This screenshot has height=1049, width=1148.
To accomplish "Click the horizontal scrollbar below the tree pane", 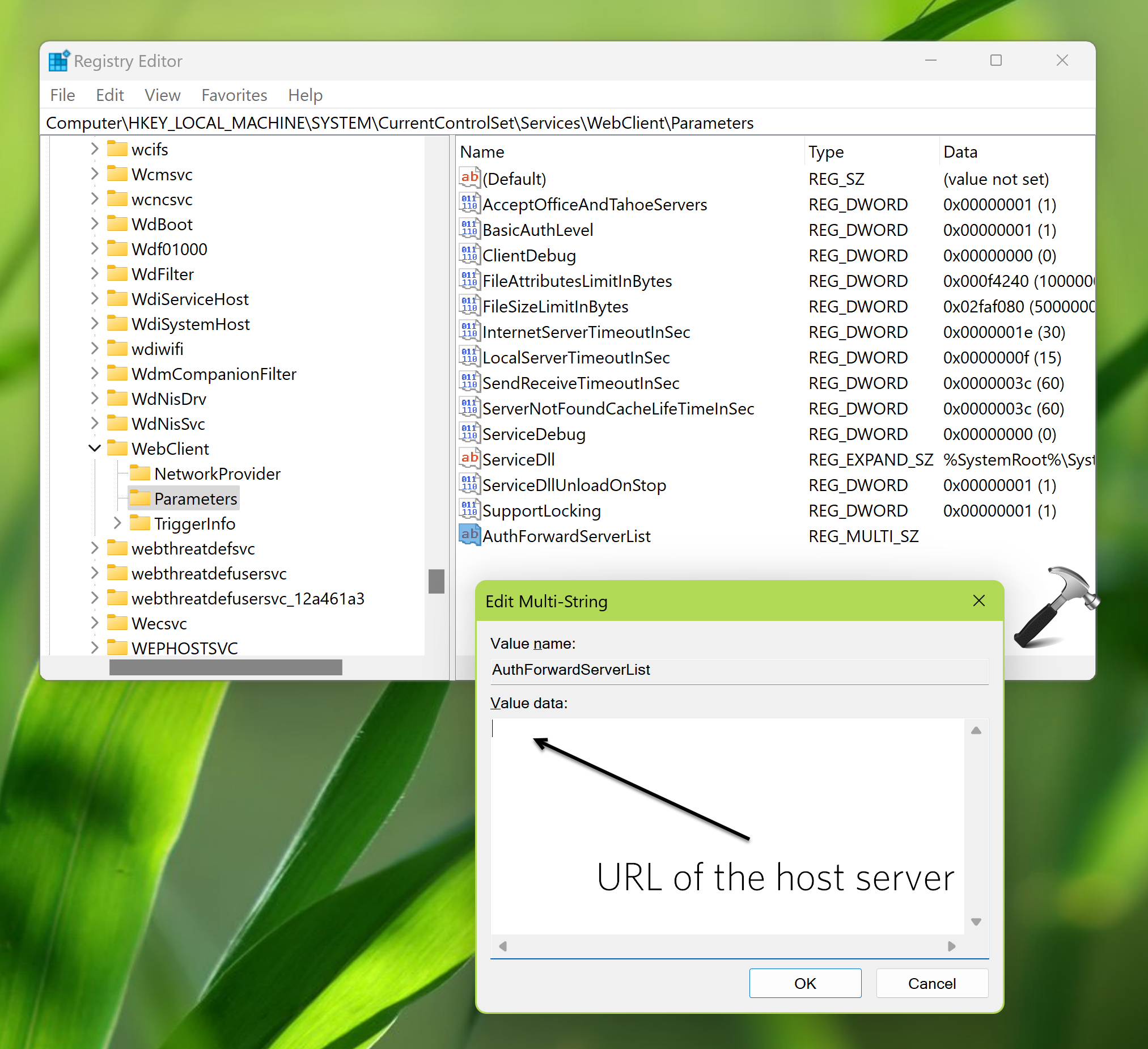I will pos(225,667).
